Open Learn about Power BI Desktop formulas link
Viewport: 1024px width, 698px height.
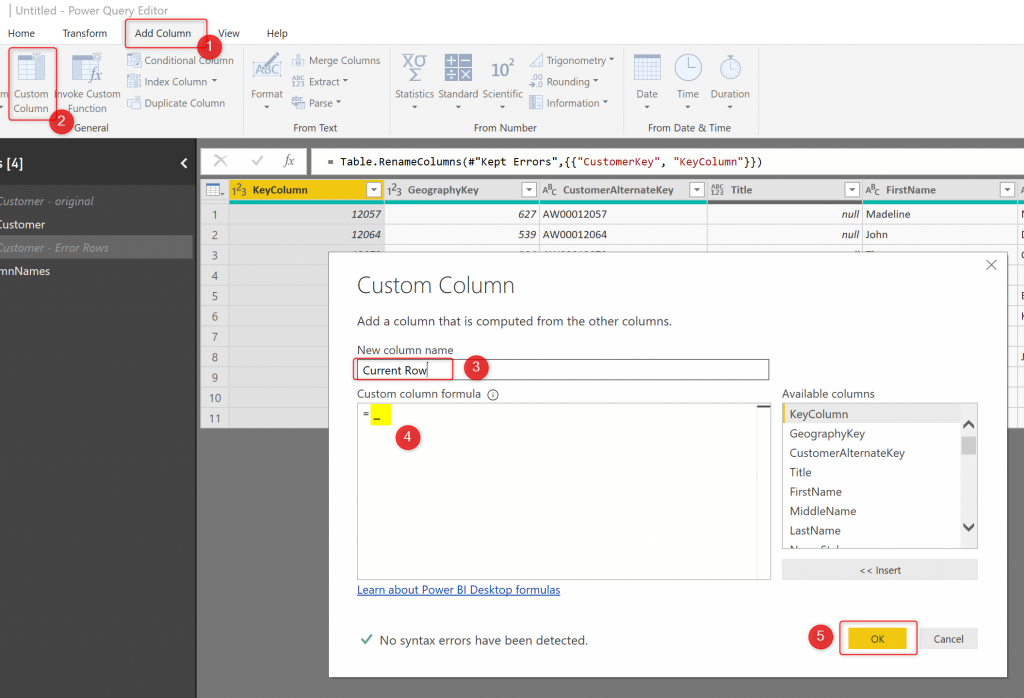tap(458, 590)
